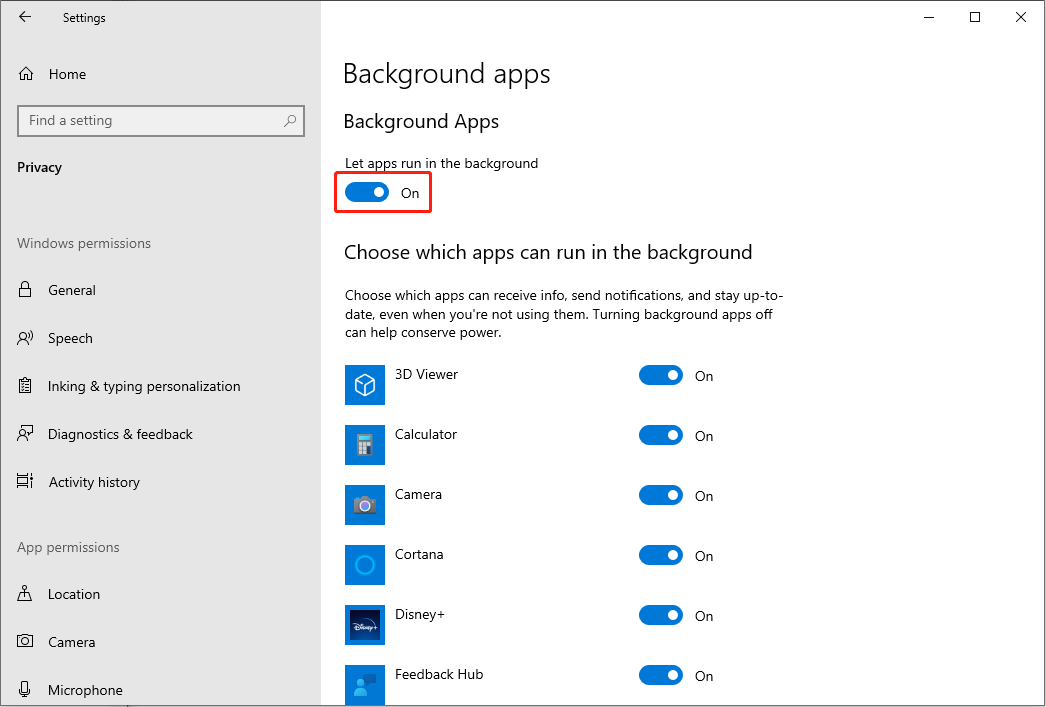Toggle Calculator background permission off

coord(661,436)
